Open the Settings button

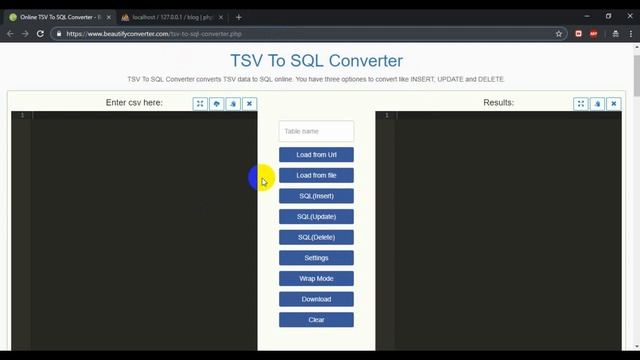(316, 258)
